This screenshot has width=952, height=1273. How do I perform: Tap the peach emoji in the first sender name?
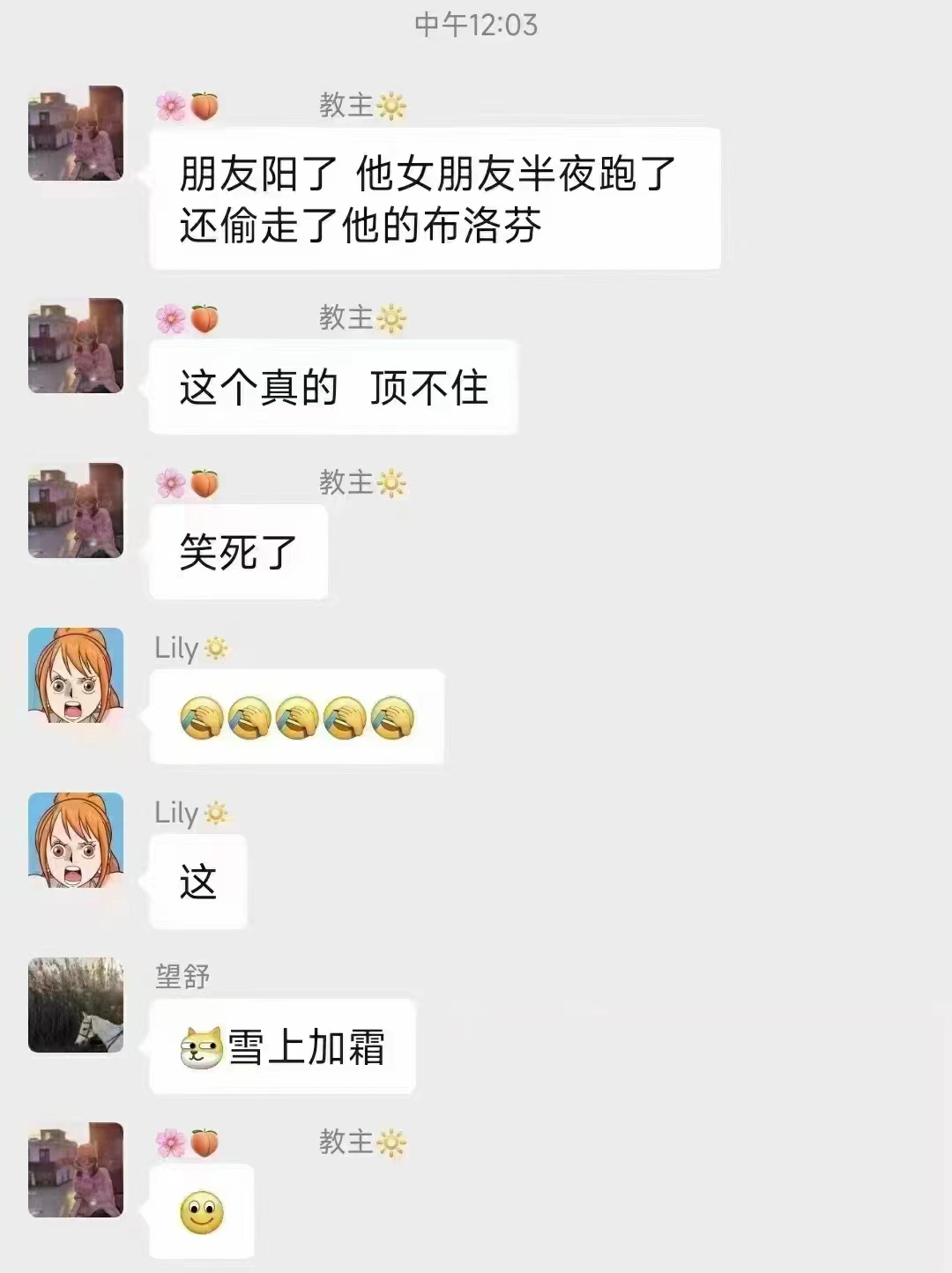[x=205, y=106]
